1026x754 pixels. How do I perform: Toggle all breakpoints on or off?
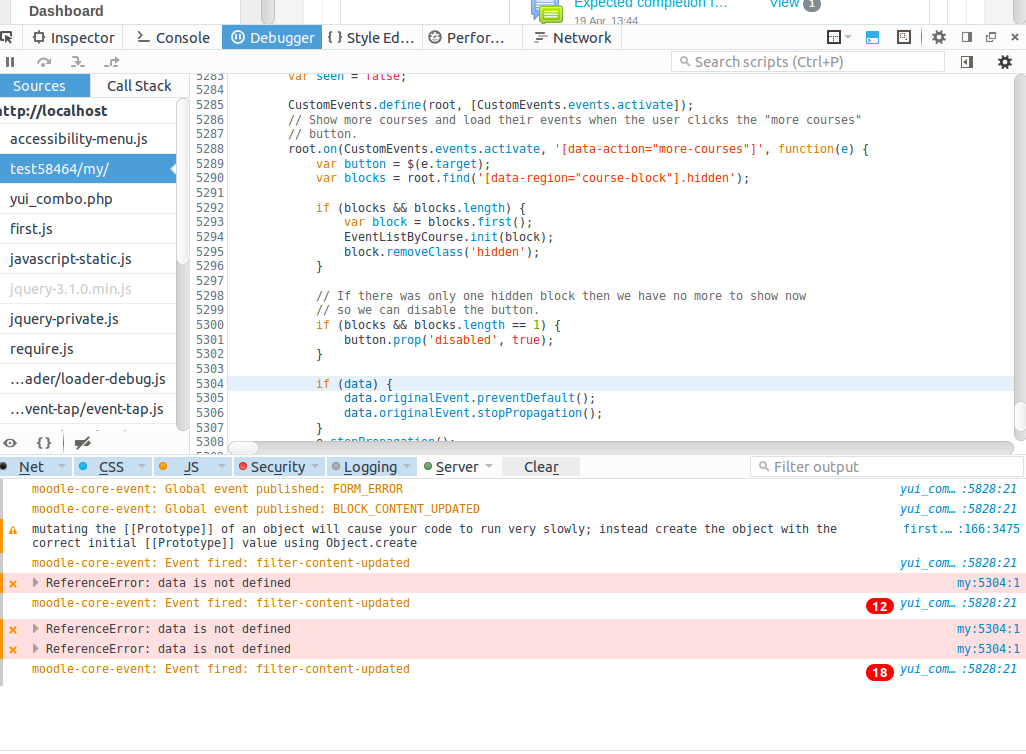82,443
